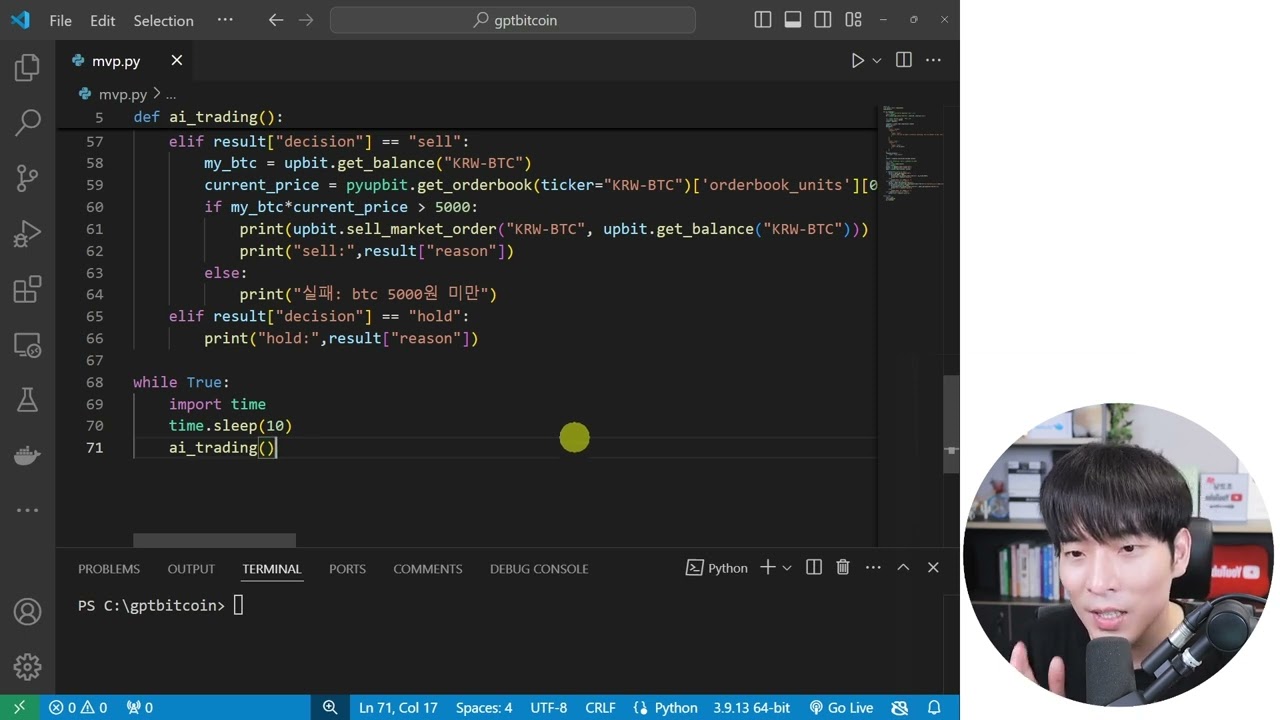
Task: Open the Manage gear menu
Action: [27, 666]
